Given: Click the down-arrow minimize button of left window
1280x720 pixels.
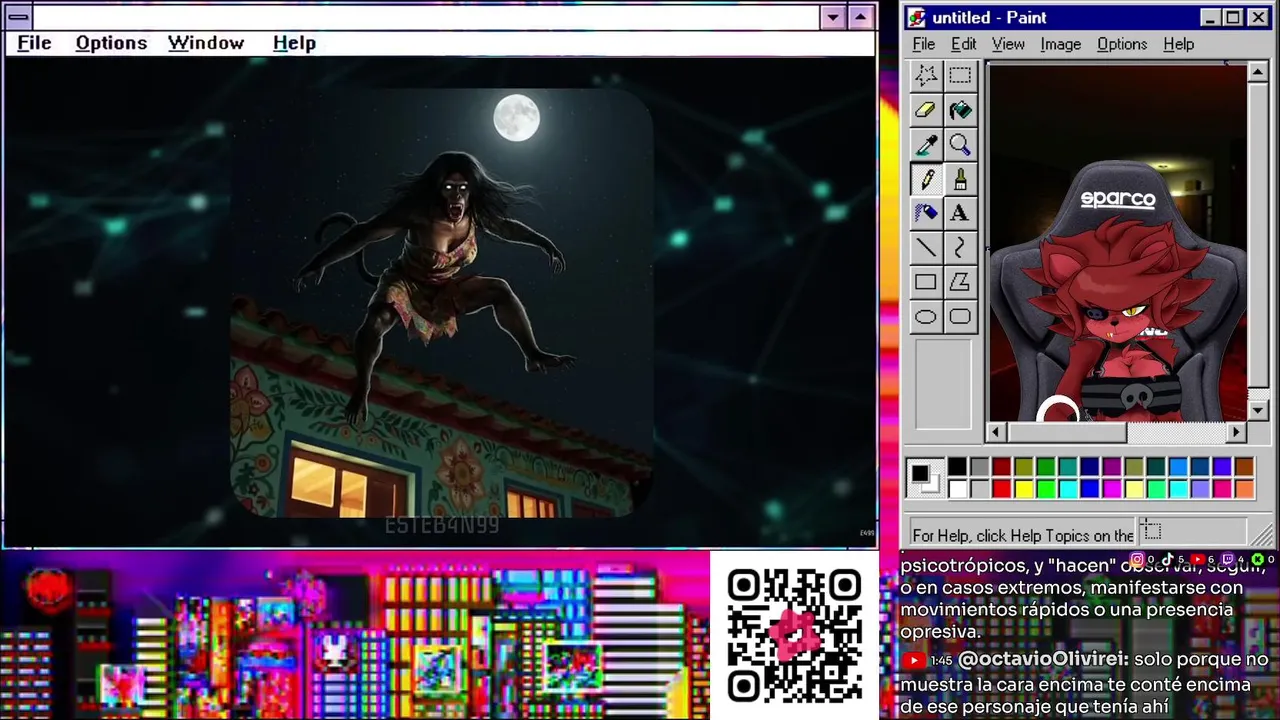Looking at the screenshot, I should coord(834,17).
